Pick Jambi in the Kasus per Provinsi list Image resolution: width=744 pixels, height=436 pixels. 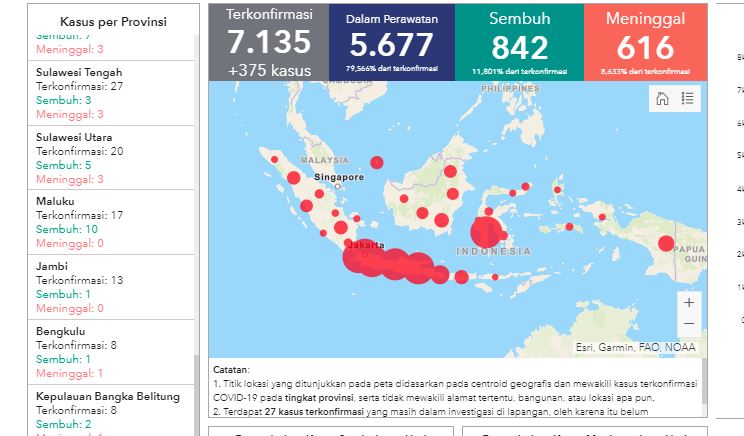coord(52,266)
